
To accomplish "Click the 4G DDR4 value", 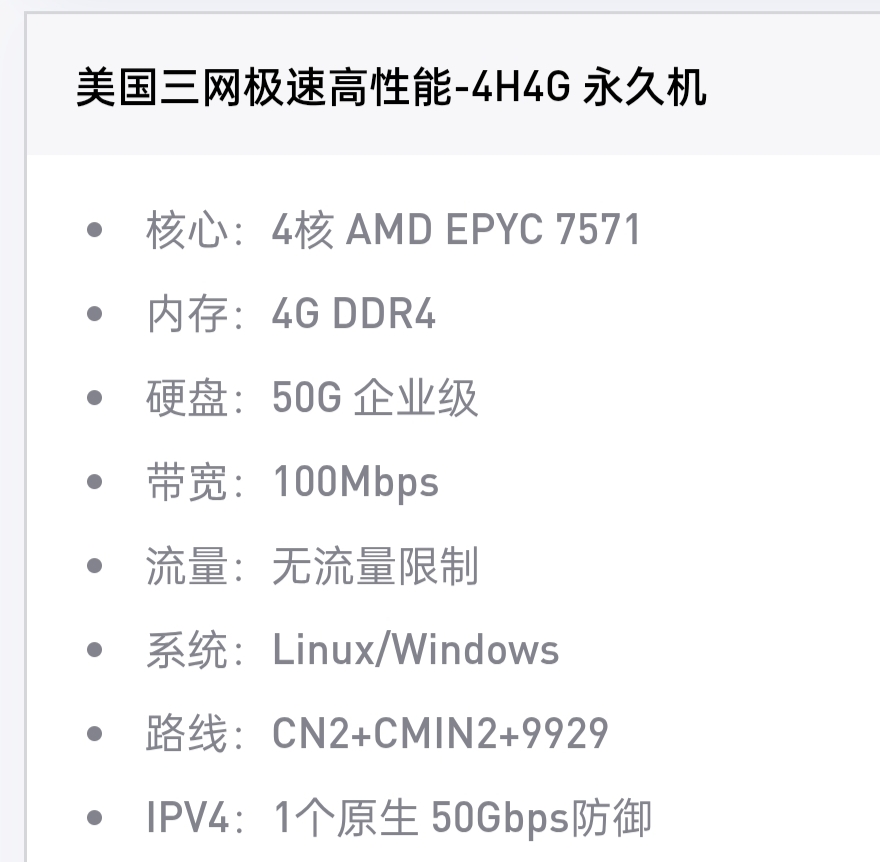I will pos(354,315).
